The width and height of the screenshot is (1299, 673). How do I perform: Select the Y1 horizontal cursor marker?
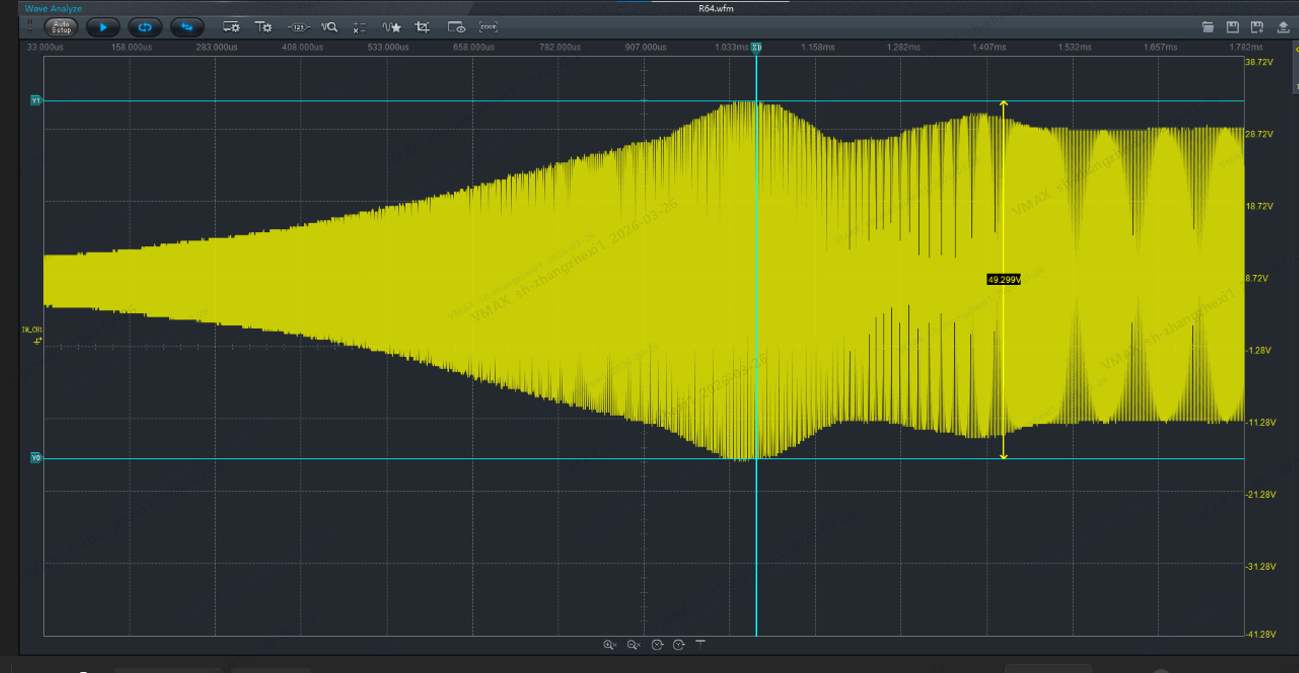pos(36,101)
